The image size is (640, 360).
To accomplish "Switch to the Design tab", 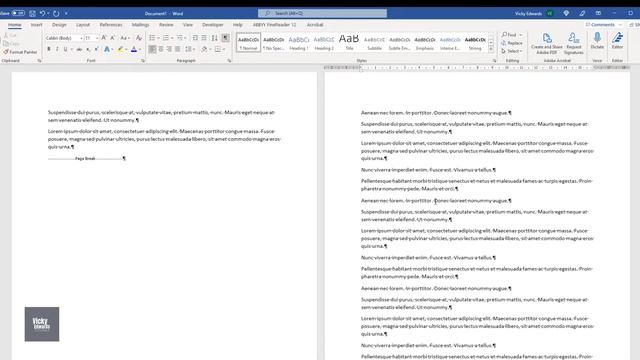I will click(59, 24).
